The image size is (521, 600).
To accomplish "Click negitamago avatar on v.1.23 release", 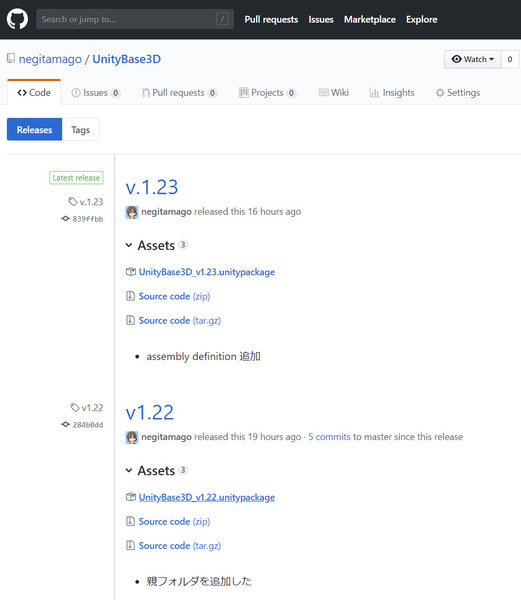I will [x=132, y=212].
